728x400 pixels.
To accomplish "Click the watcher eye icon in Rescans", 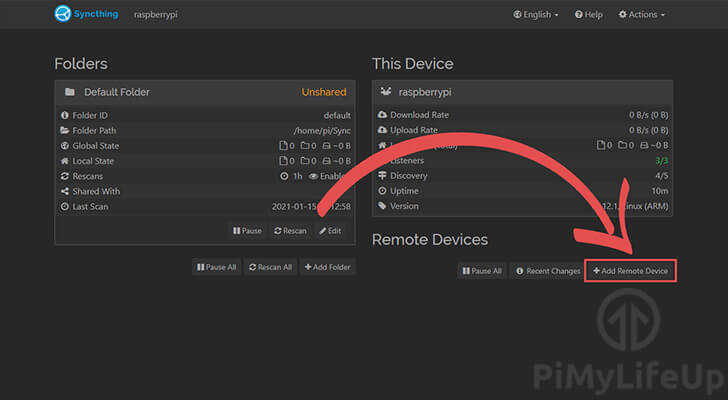I will (x=313, y=176).
